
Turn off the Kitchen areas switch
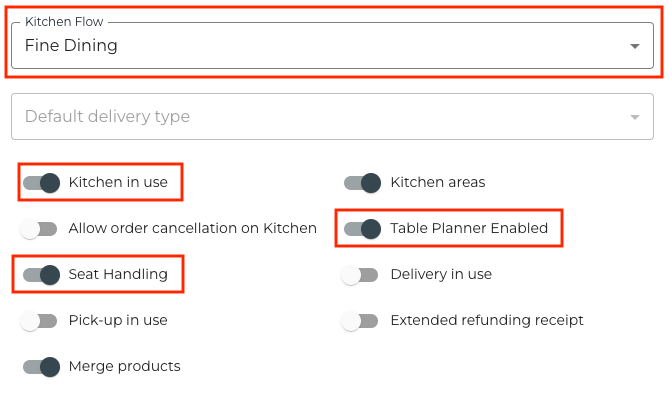(x=362, y=183)
